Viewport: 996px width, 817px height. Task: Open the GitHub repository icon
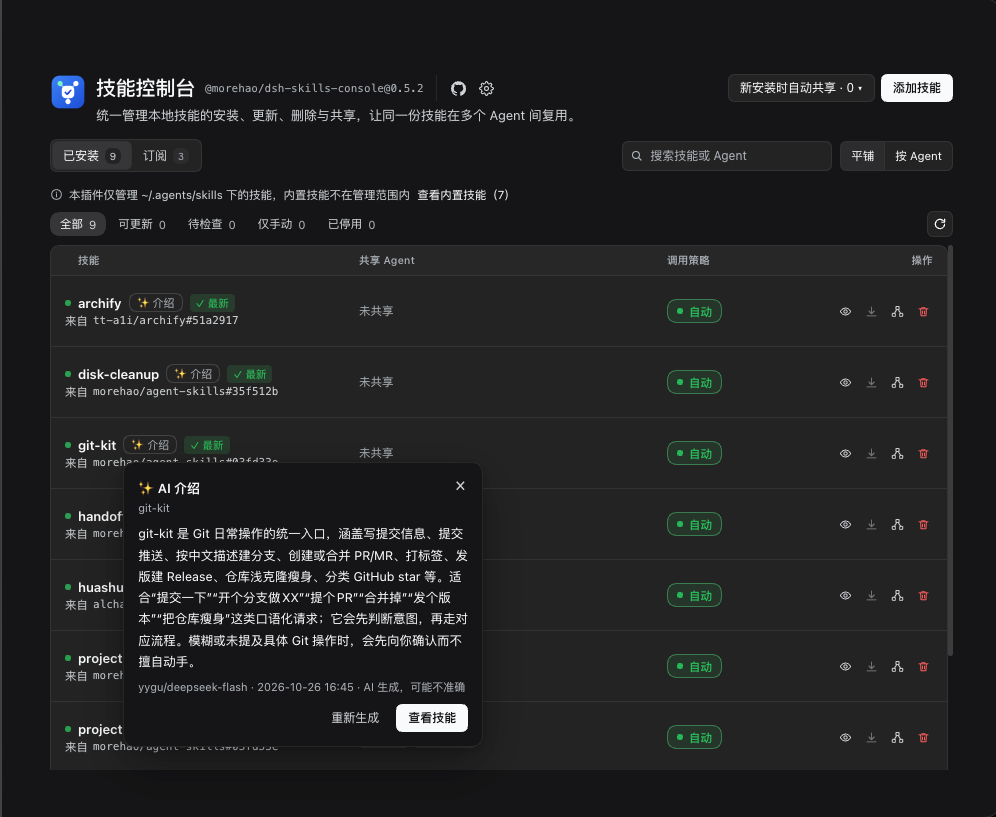pos(458,88)
